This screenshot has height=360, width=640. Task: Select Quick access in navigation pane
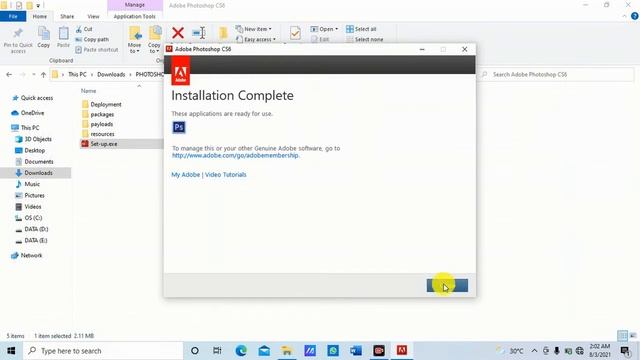click(x=33, y=98)
